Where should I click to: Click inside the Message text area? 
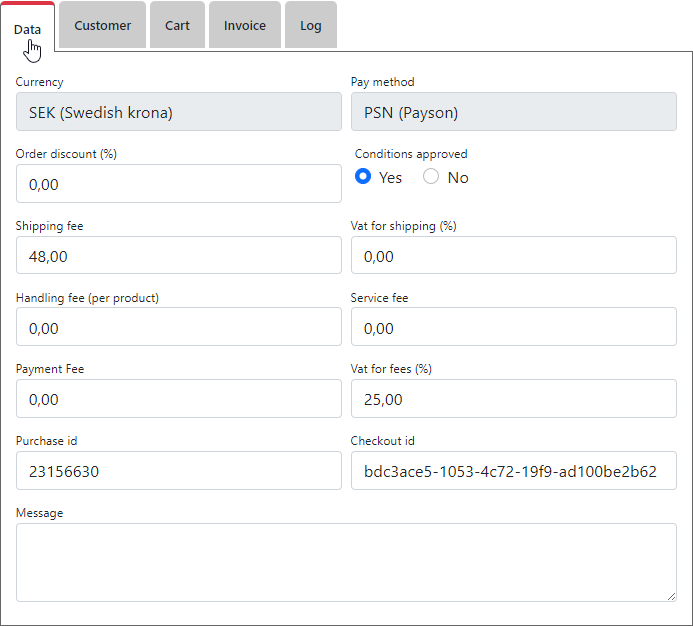345,562
